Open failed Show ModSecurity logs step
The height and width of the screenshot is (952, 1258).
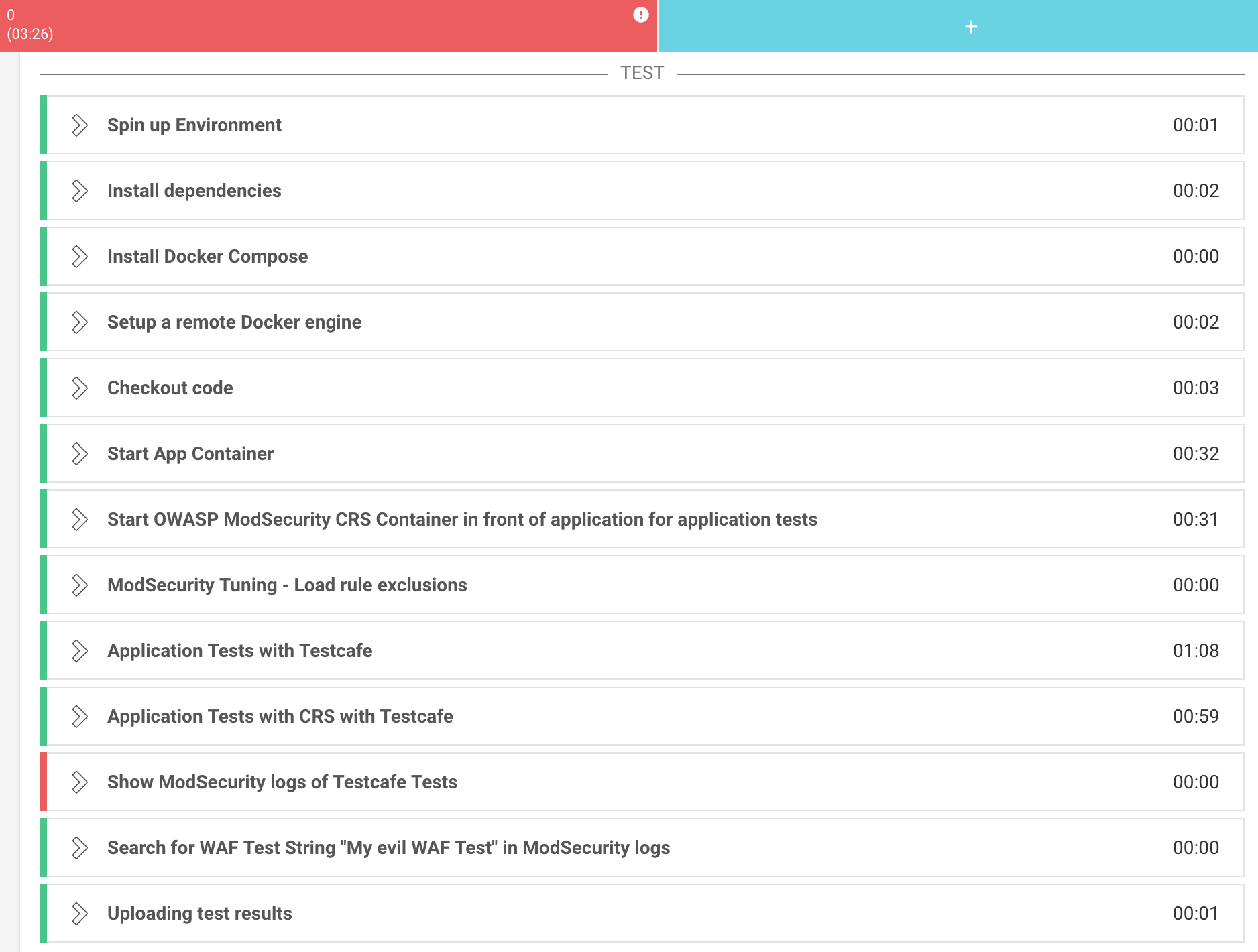282,782
